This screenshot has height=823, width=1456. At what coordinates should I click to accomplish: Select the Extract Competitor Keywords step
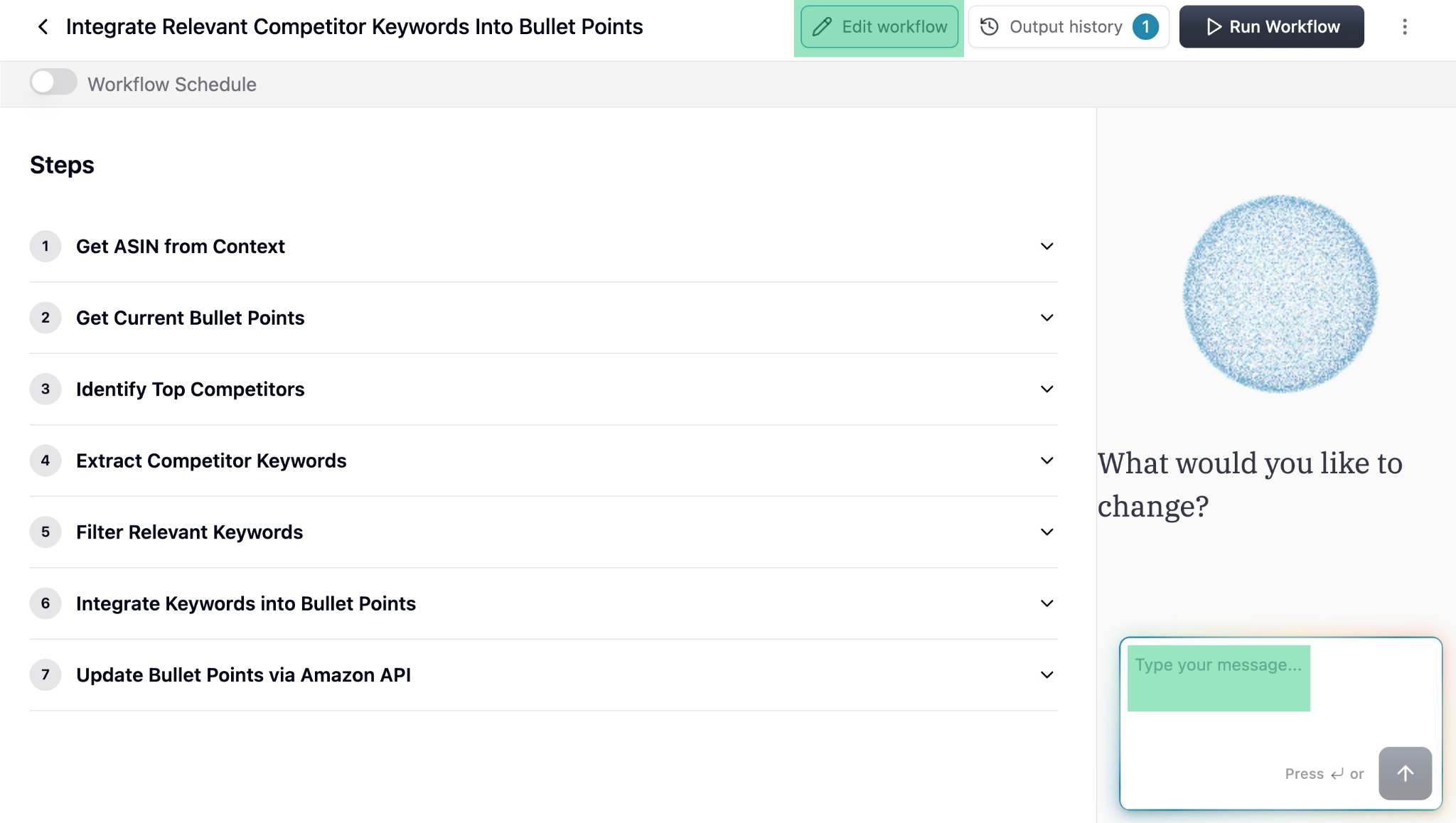pos(211,461)
